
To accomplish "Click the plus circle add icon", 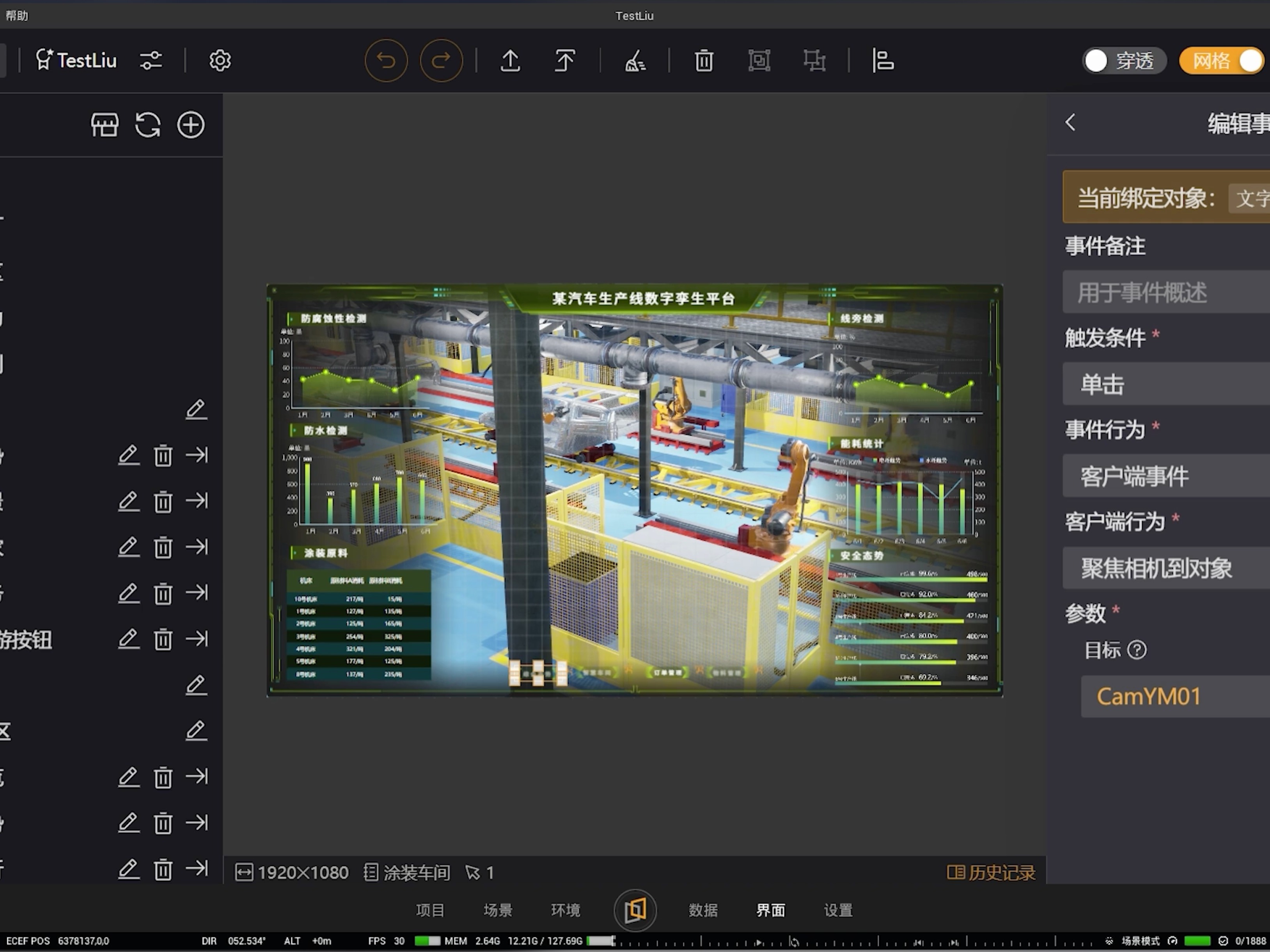I will point(191,124).
